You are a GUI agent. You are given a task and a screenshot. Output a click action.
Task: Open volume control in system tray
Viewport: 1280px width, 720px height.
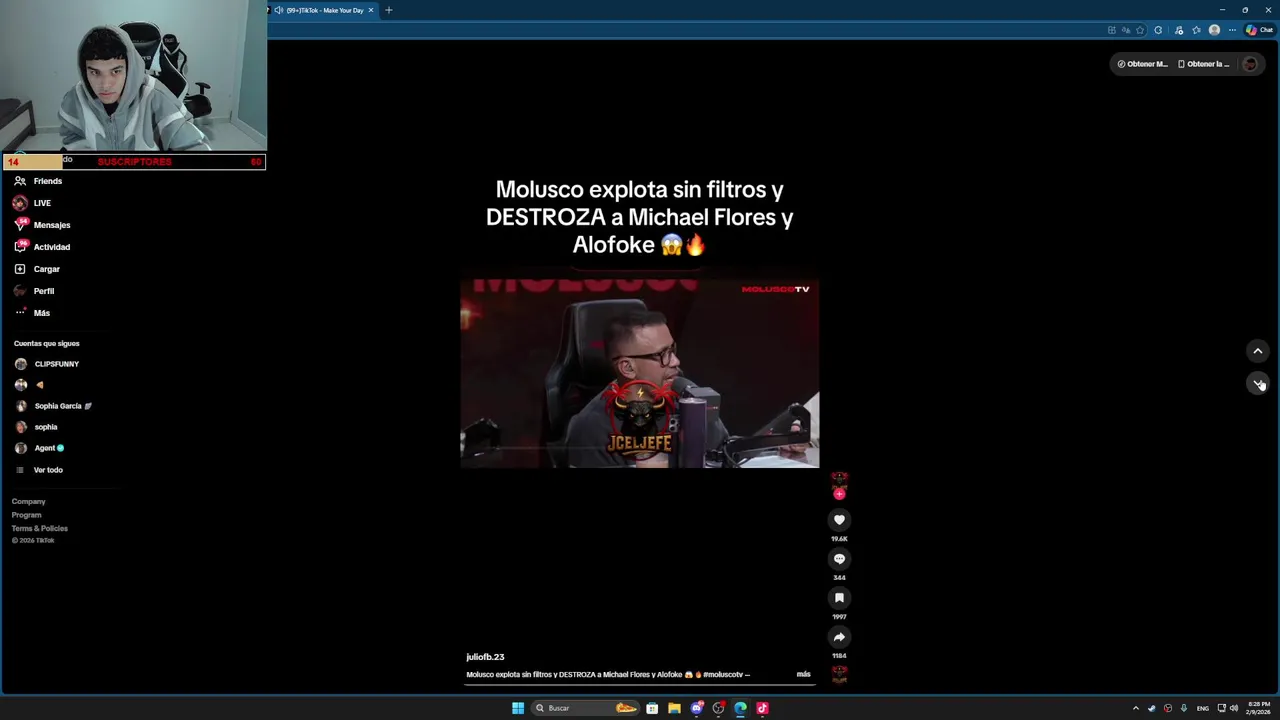point(1234,708)
